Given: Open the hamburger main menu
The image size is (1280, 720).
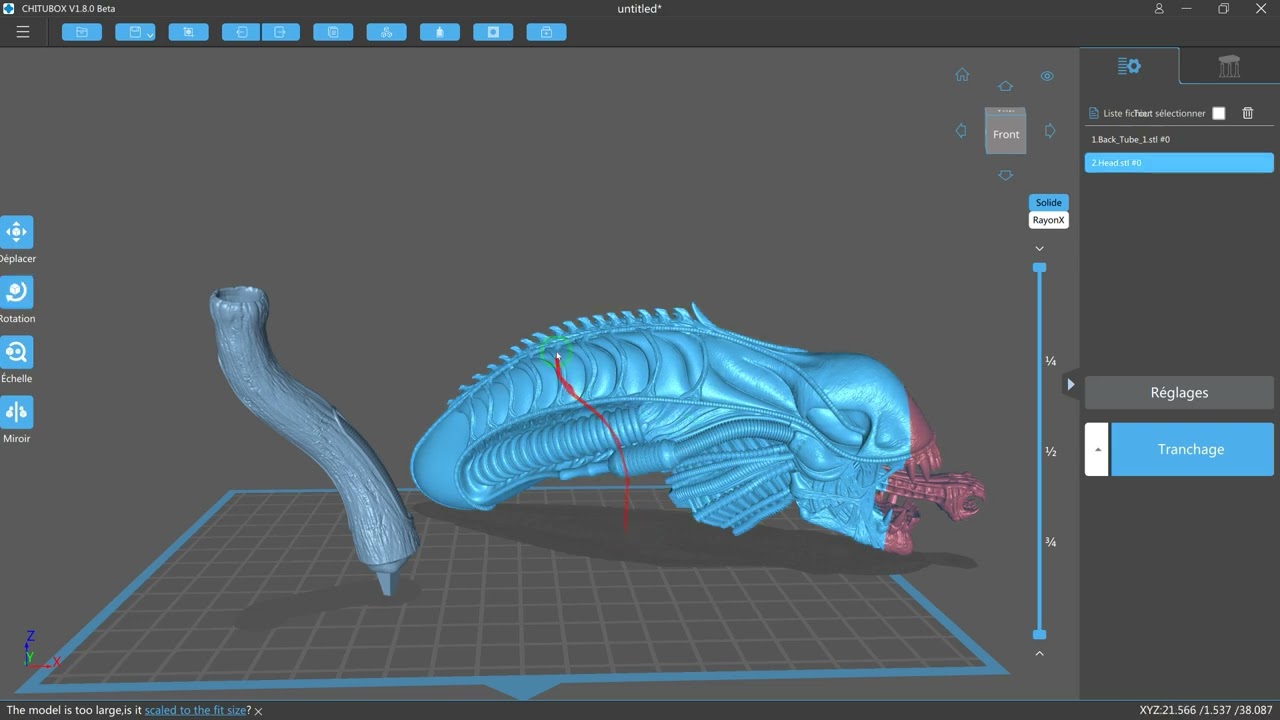Looking at the screenshot, I should [x=23, y=32].
